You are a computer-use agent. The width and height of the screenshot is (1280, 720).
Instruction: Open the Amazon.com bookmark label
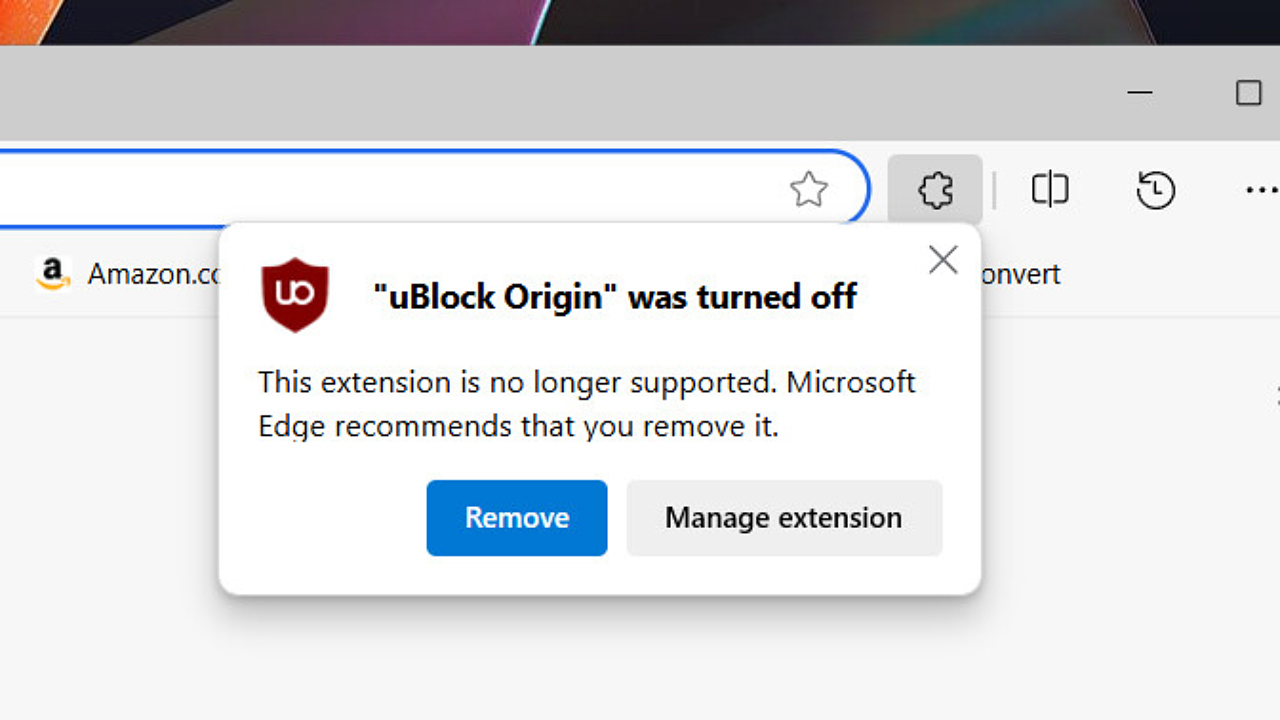coord(153,273)
